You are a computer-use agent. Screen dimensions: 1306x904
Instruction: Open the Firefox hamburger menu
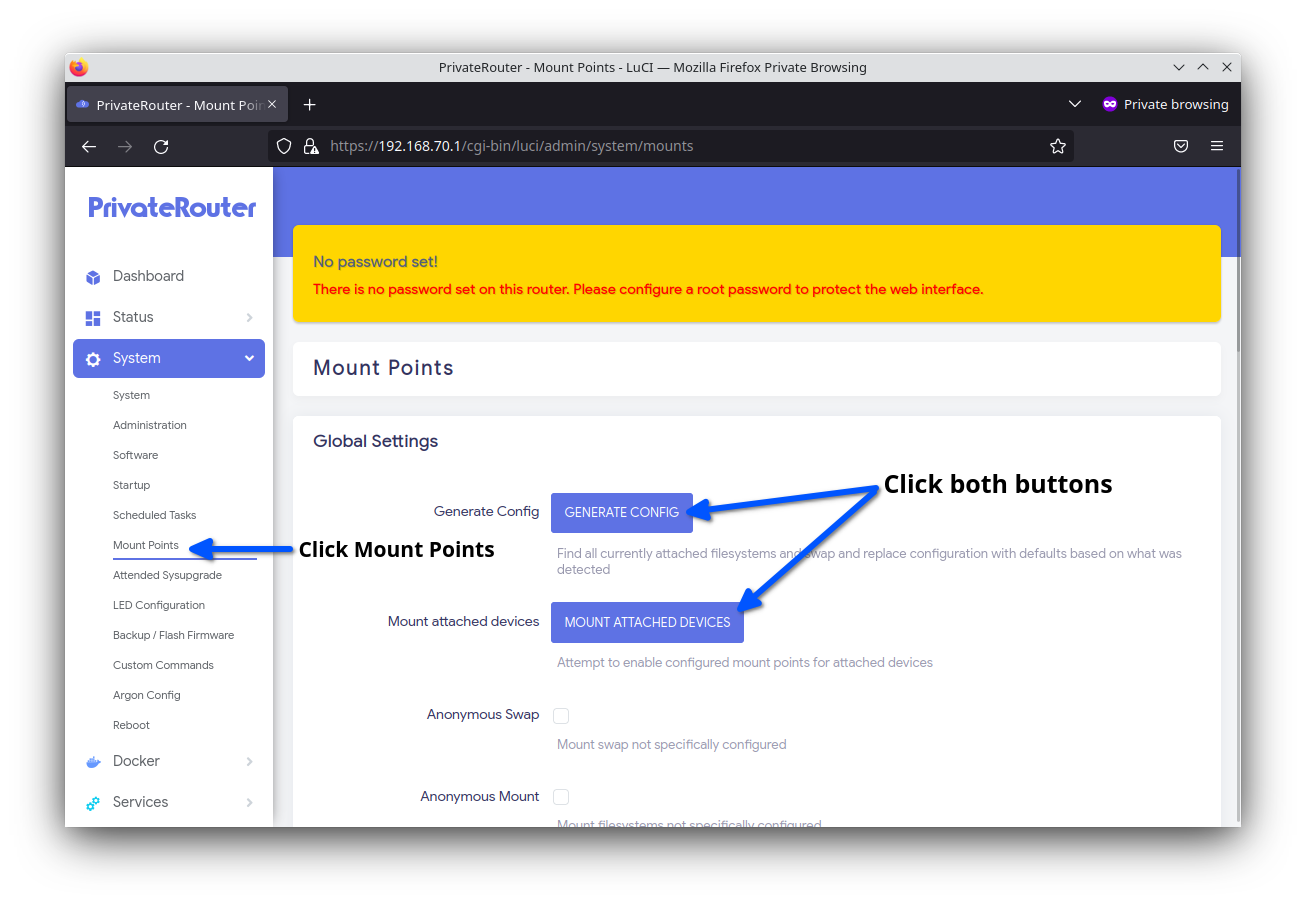(1217, 146)
